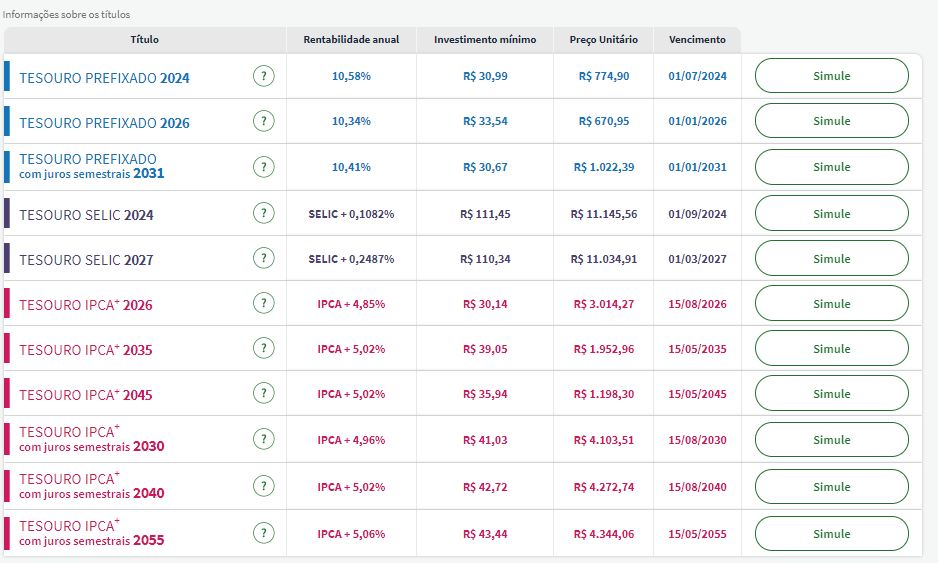This screenshot has height=563, width=938.
Task: Select the 10,58% rentabilidade value
Action: (351, 76)
